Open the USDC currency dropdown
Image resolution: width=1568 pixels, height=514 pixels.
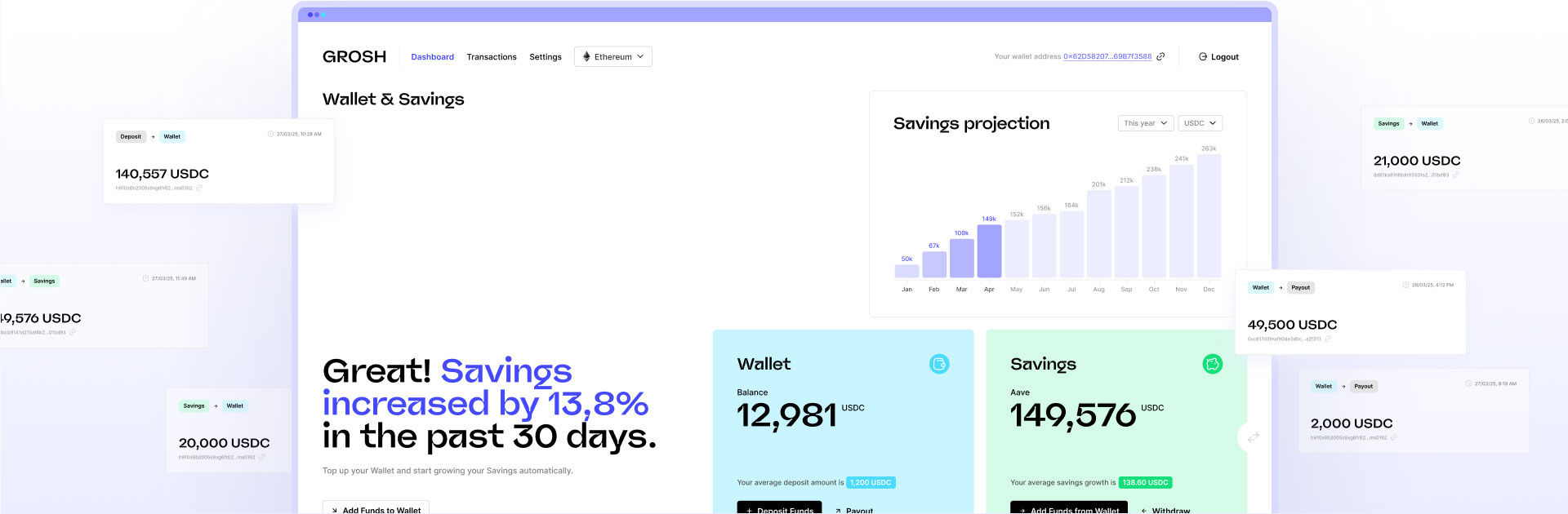pyautogui.click(x=1200, y=123)
